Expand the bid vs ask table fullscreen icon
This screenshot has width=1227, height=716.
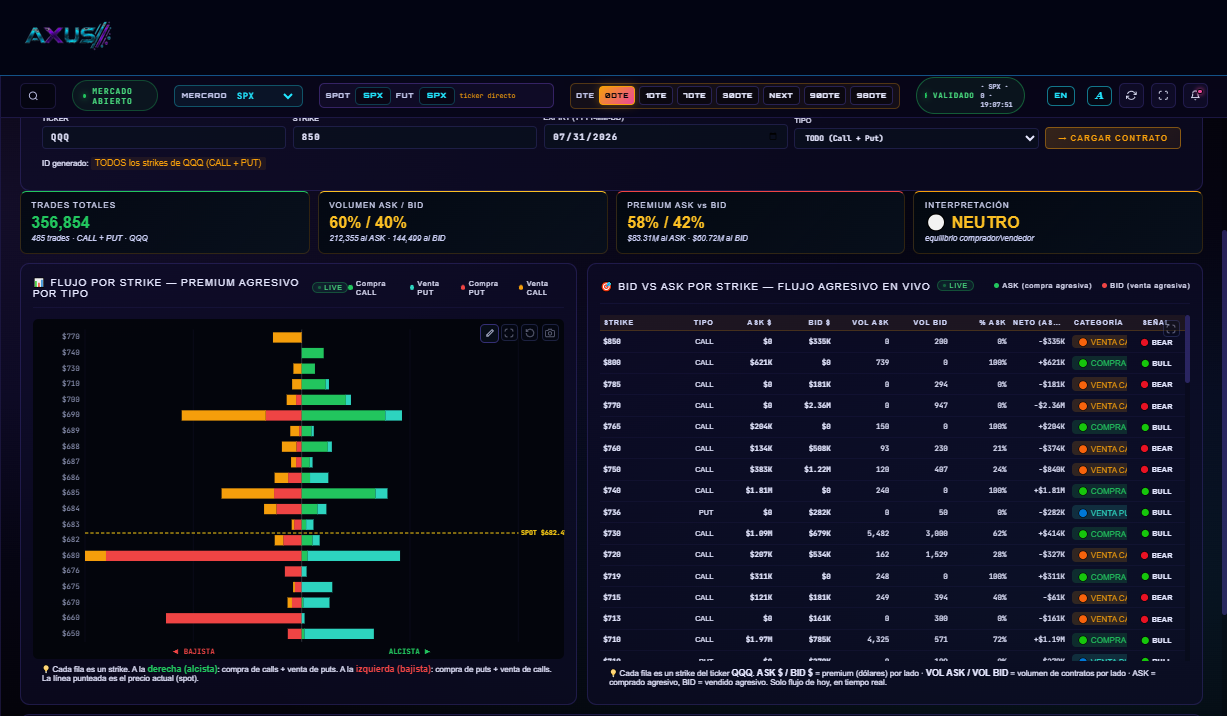point(1172,328)
